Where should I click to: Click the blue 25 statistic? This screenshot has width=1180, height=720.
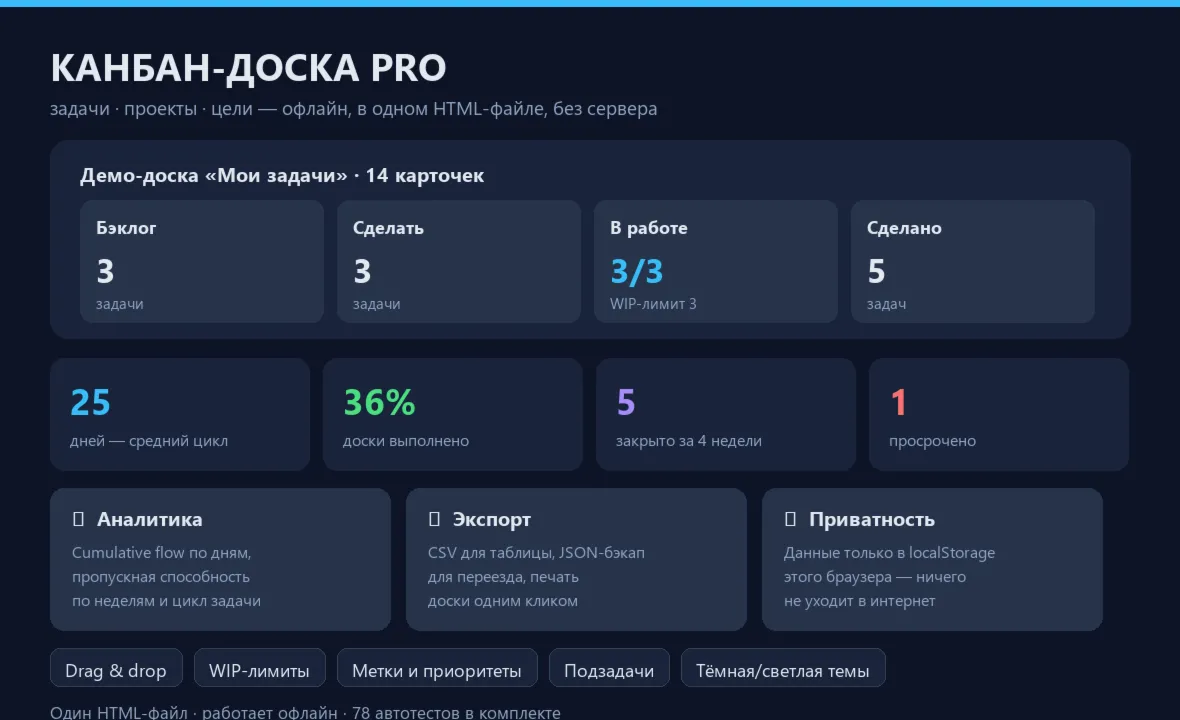click(x=90, y=403)
